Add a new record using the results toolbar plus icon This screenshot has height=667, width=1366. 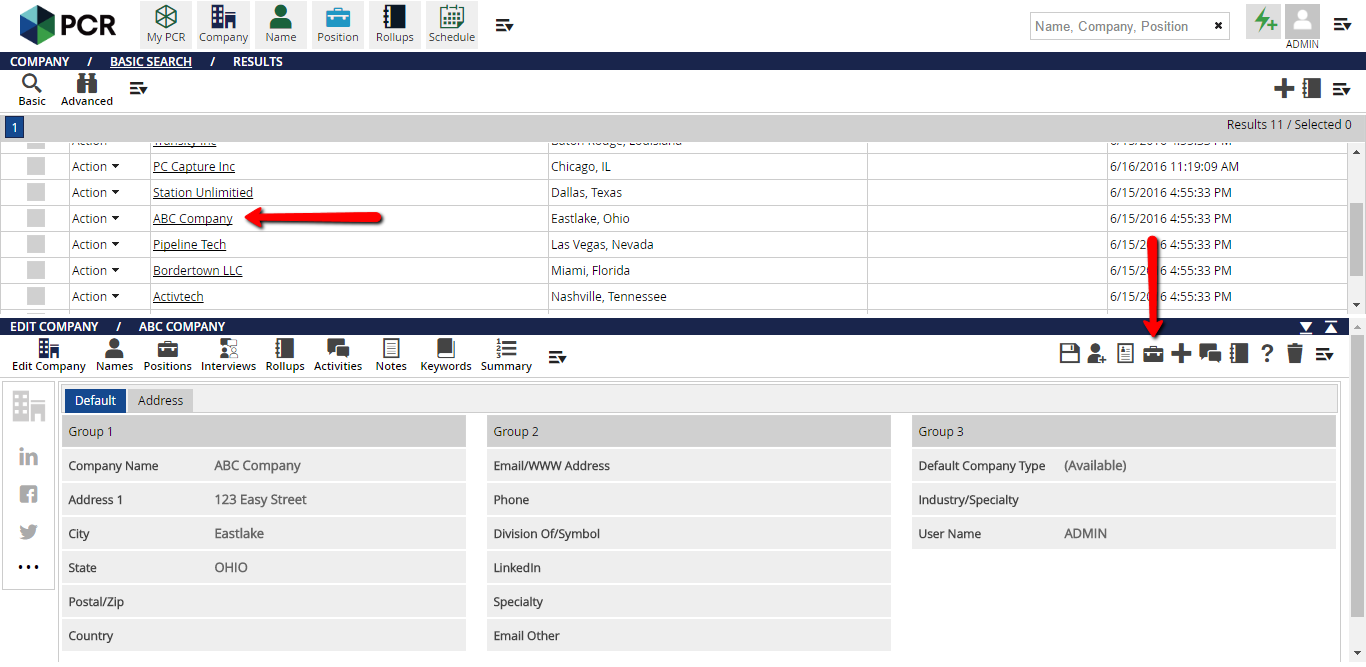click(x=1284, y=89)
